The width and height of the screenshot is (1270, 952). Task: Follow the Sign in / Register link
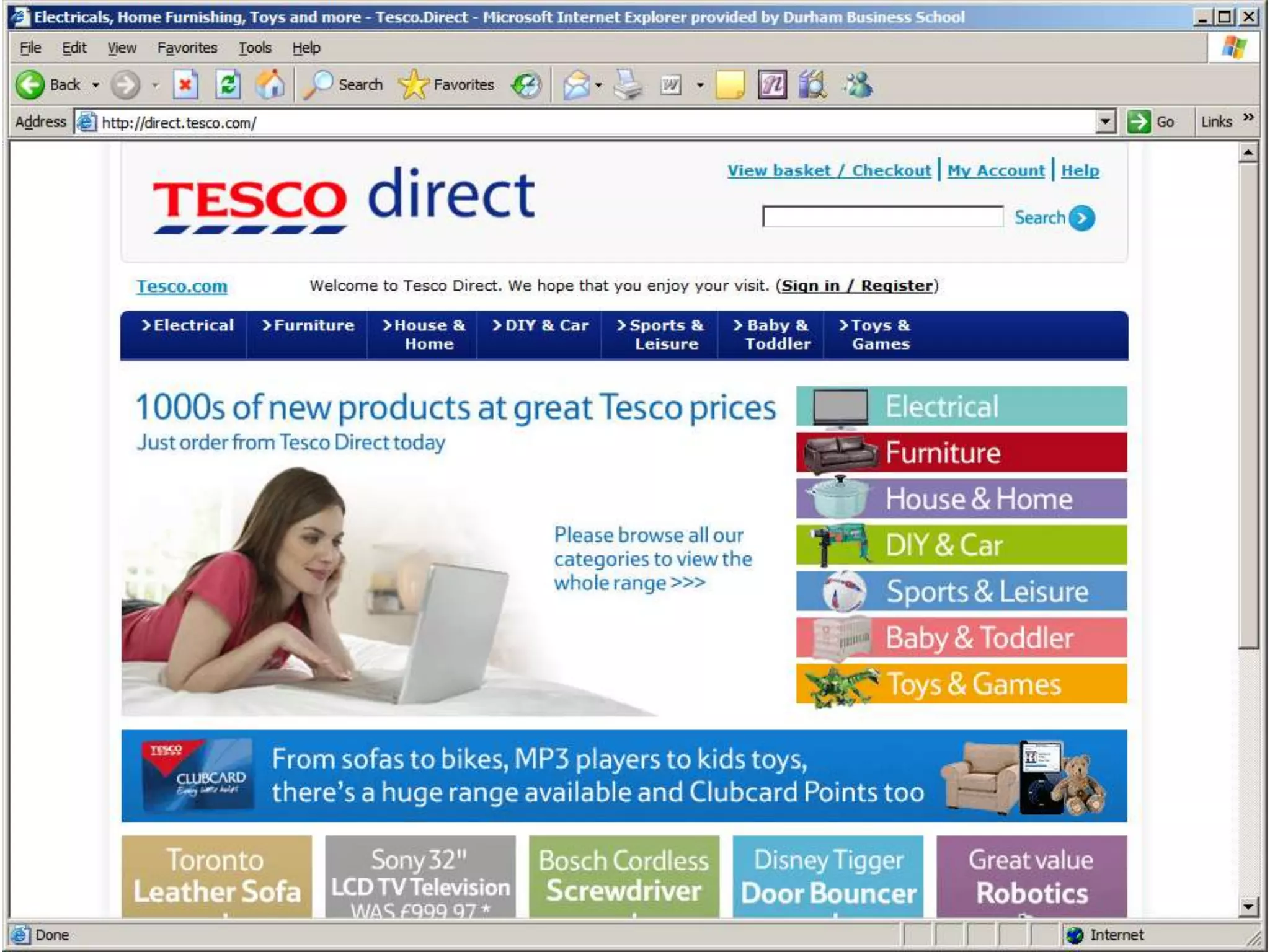click(x=857, y=286)
